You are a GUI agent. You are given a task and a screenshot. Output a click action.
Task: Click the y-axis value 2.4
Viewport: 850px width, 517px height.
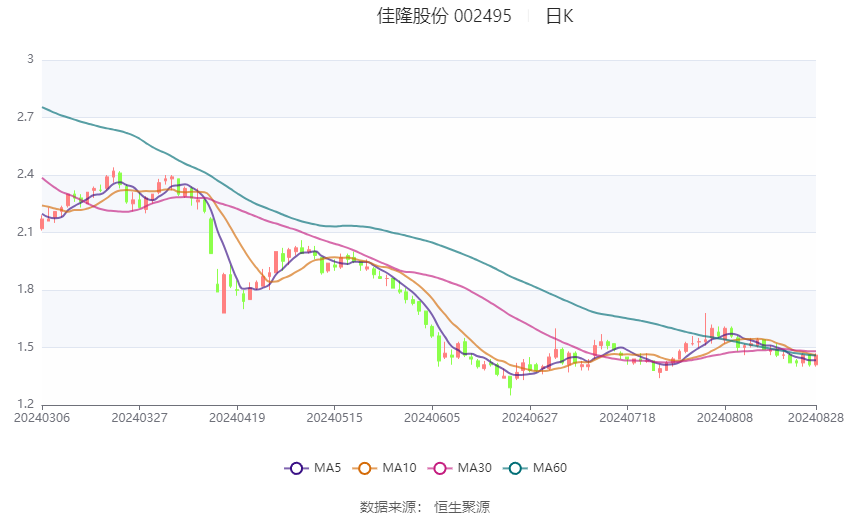click(x=25, y=174)
